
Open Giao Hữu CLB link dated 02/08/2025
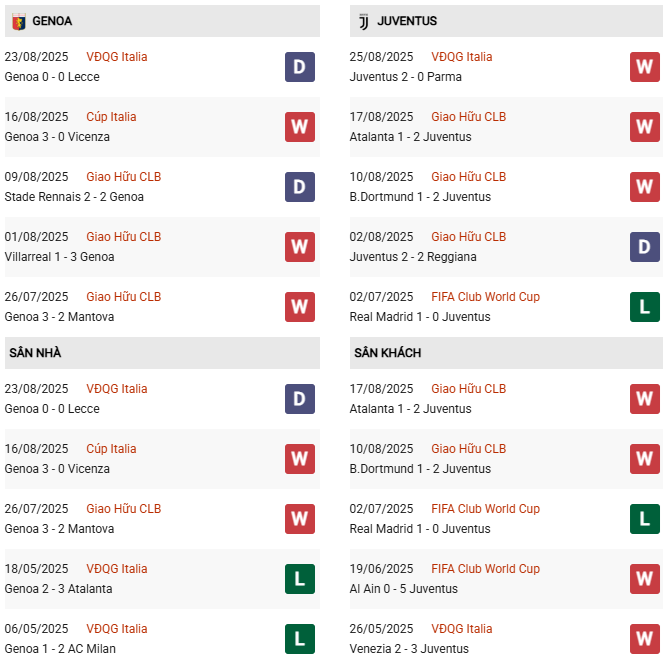(468, 237)
